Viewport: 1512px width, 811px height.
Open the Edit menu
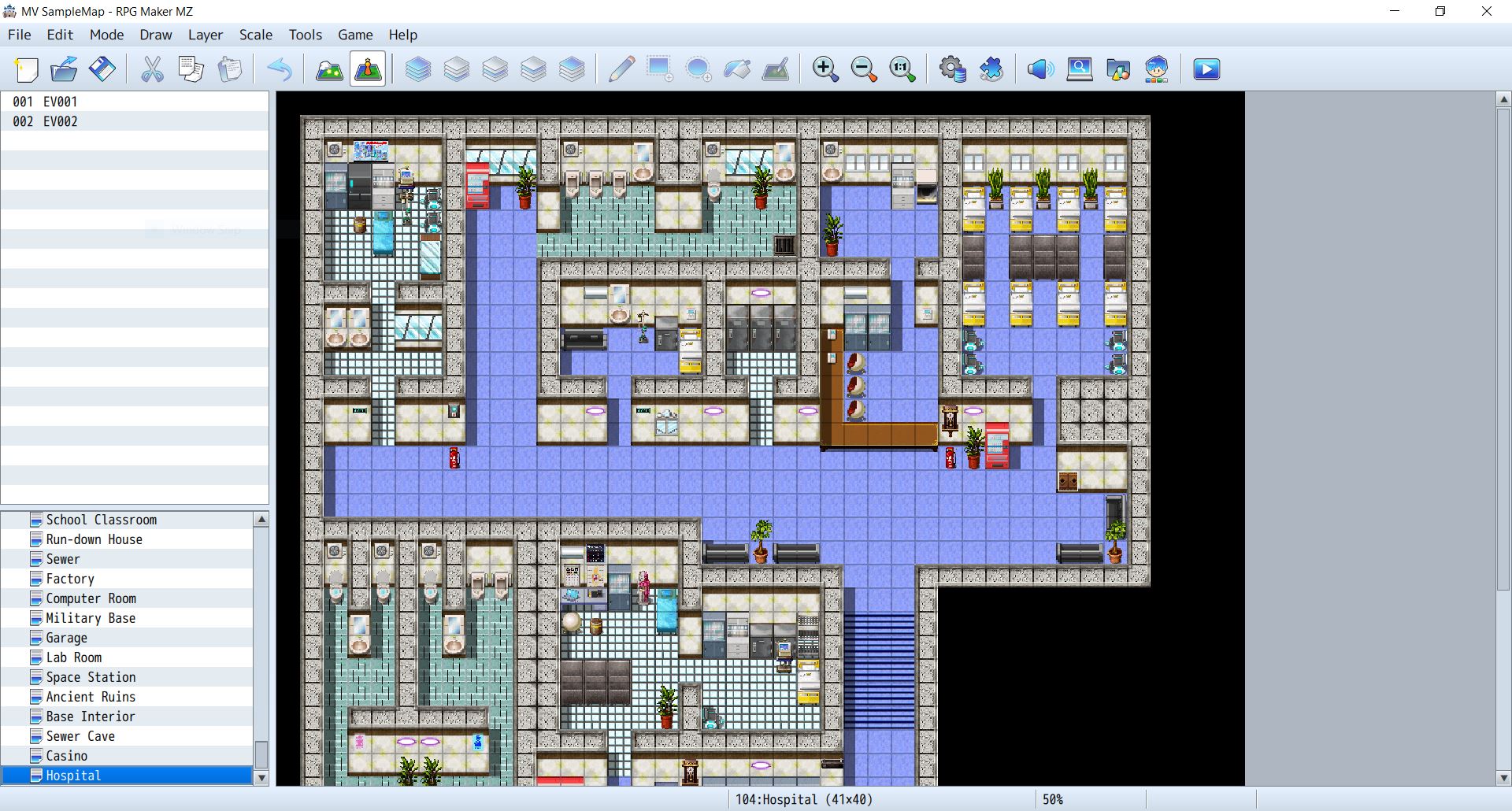(60, 35)
